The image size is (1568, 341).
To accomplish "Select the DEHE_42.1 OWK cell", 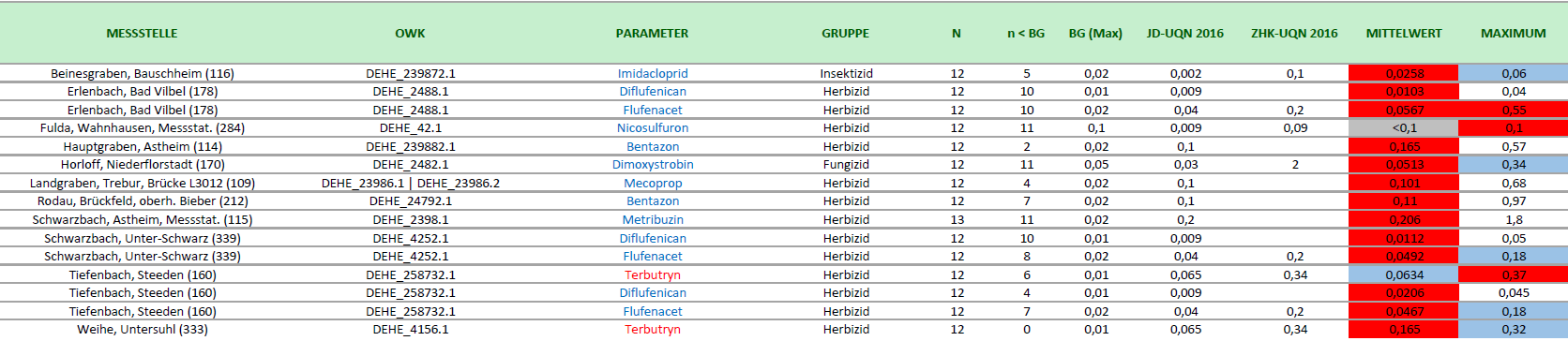I will point(411,128).
